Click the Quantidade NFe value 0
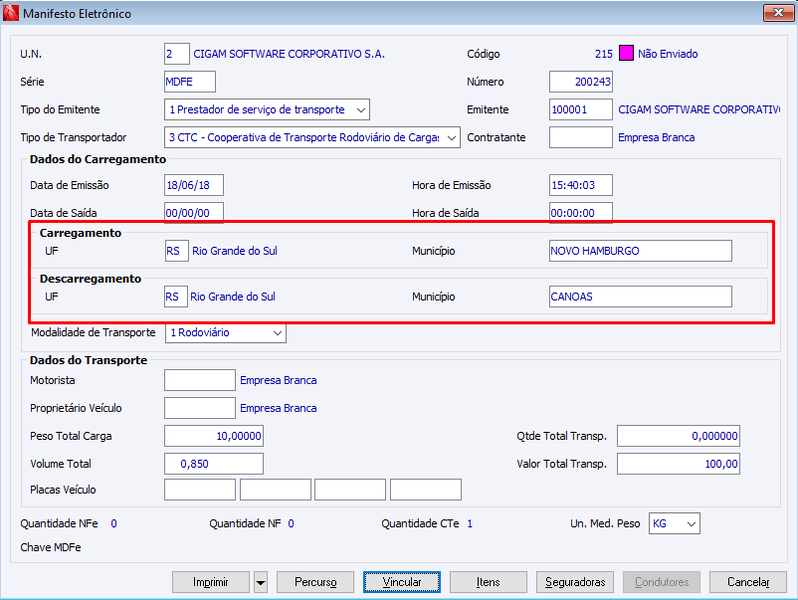Viewport: 798px width, 600px height. (113, 524)
